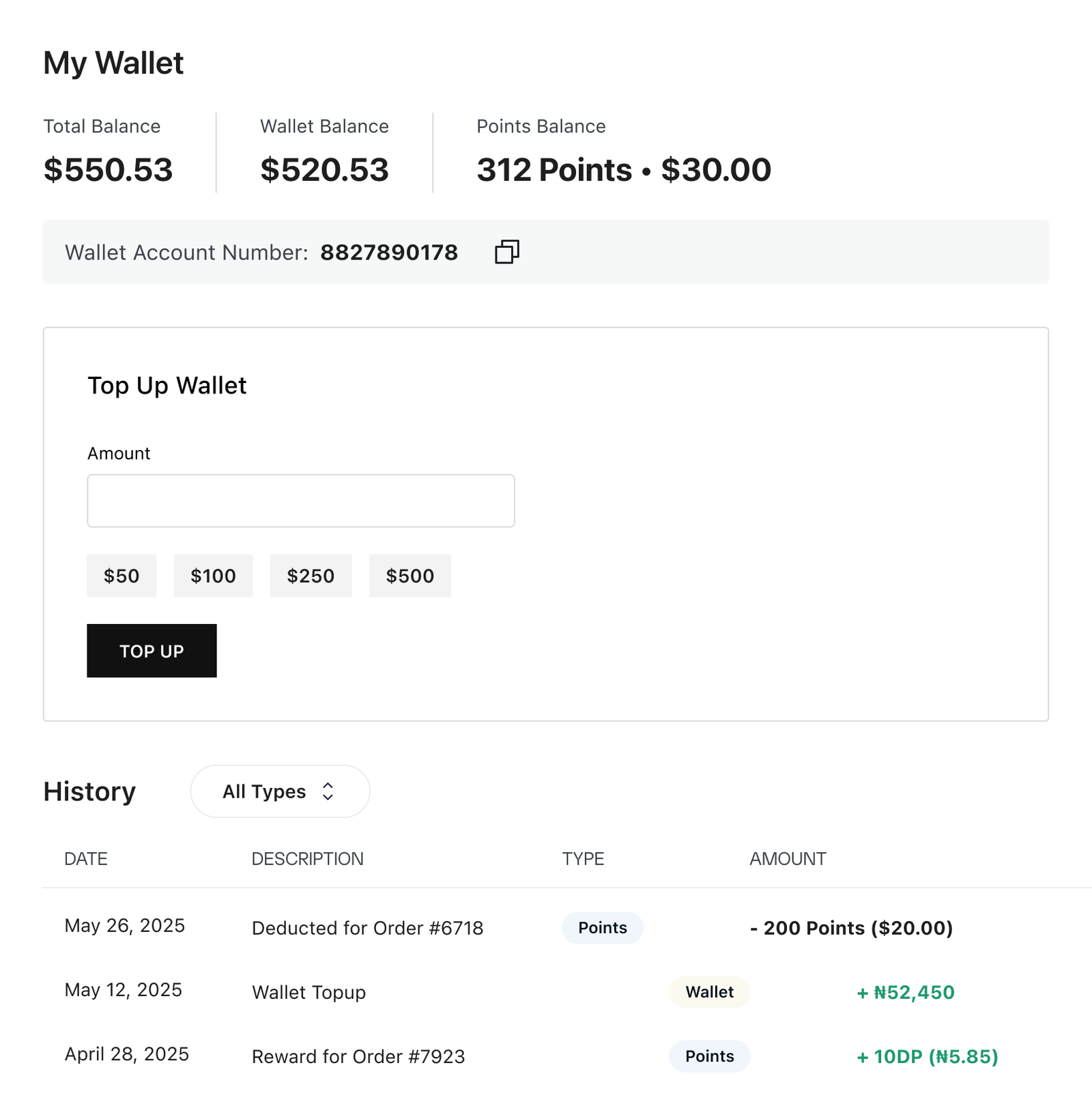This screenshot has height=1102, width=1092.
Task: Click the wallet account number 8827890178
Action: tap(389, 253)
